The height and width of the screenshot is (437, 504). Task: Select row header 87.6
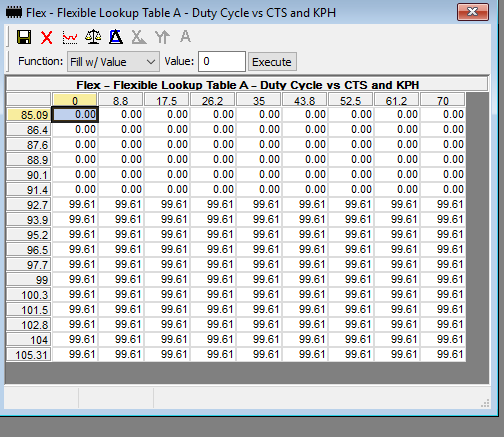coord(29,145)
